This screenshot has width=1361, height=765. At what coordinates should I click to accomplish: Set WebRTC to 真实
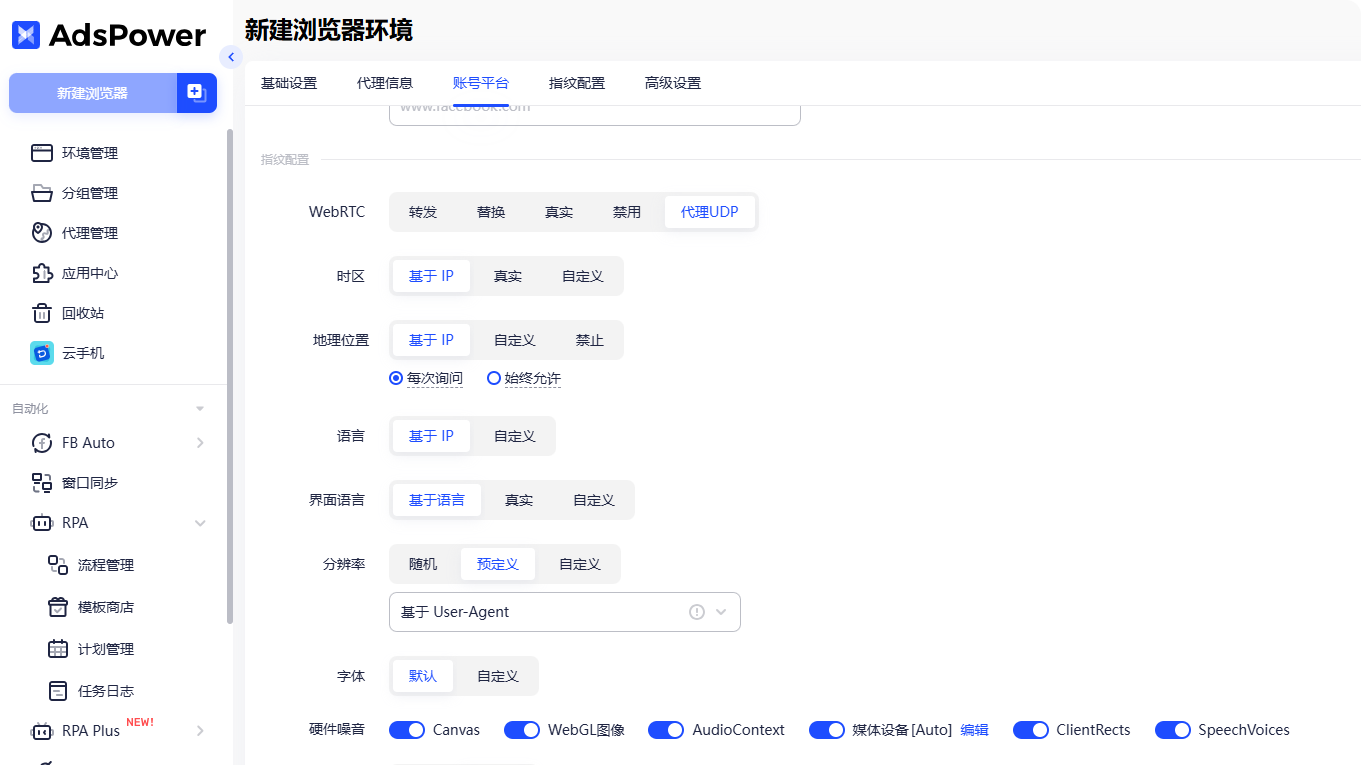[559, 212]
